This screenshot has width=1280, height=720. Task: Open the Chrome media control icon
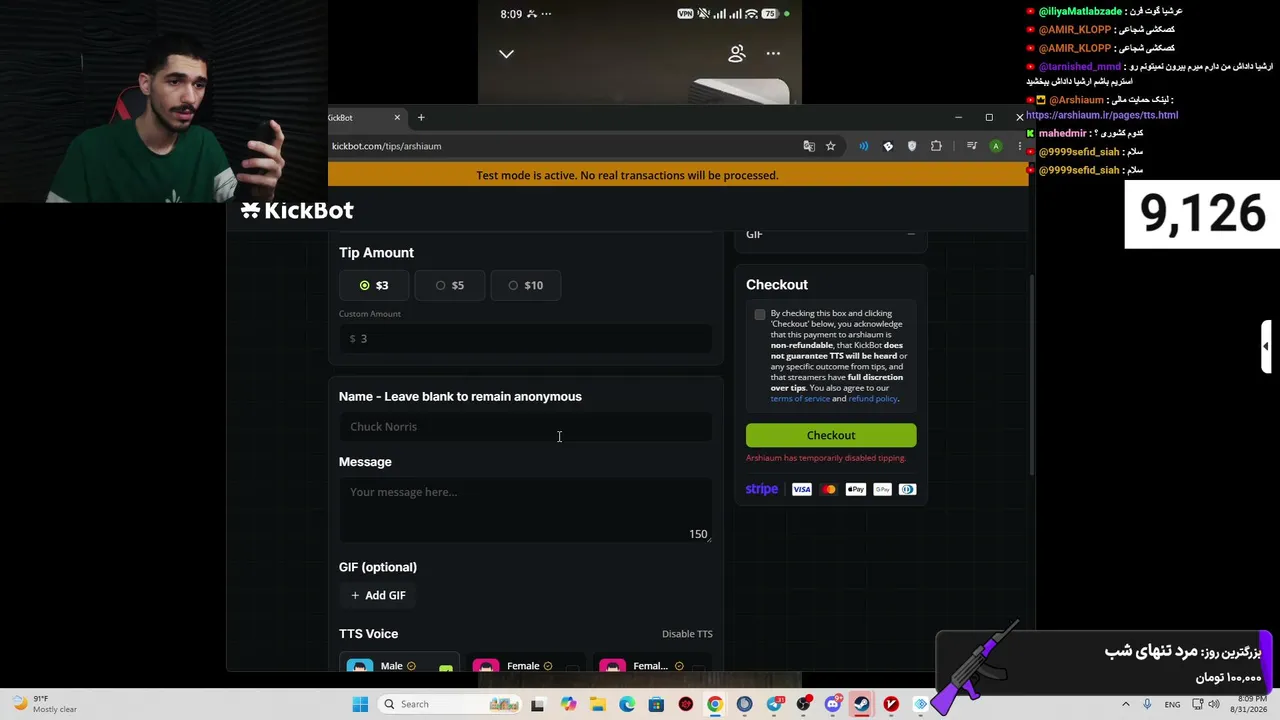click(972, 146)
